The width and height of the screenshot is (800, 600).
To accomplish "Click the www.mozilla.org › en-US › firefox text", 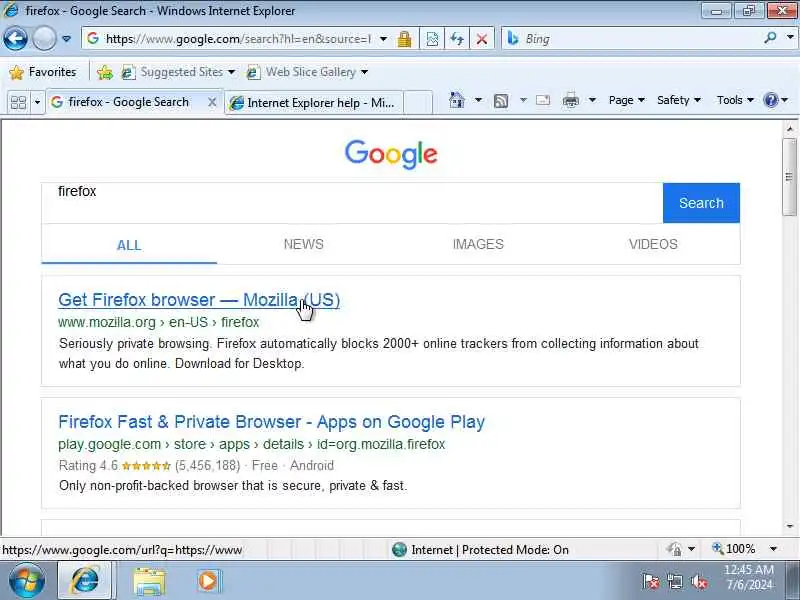I will [159, 322].
